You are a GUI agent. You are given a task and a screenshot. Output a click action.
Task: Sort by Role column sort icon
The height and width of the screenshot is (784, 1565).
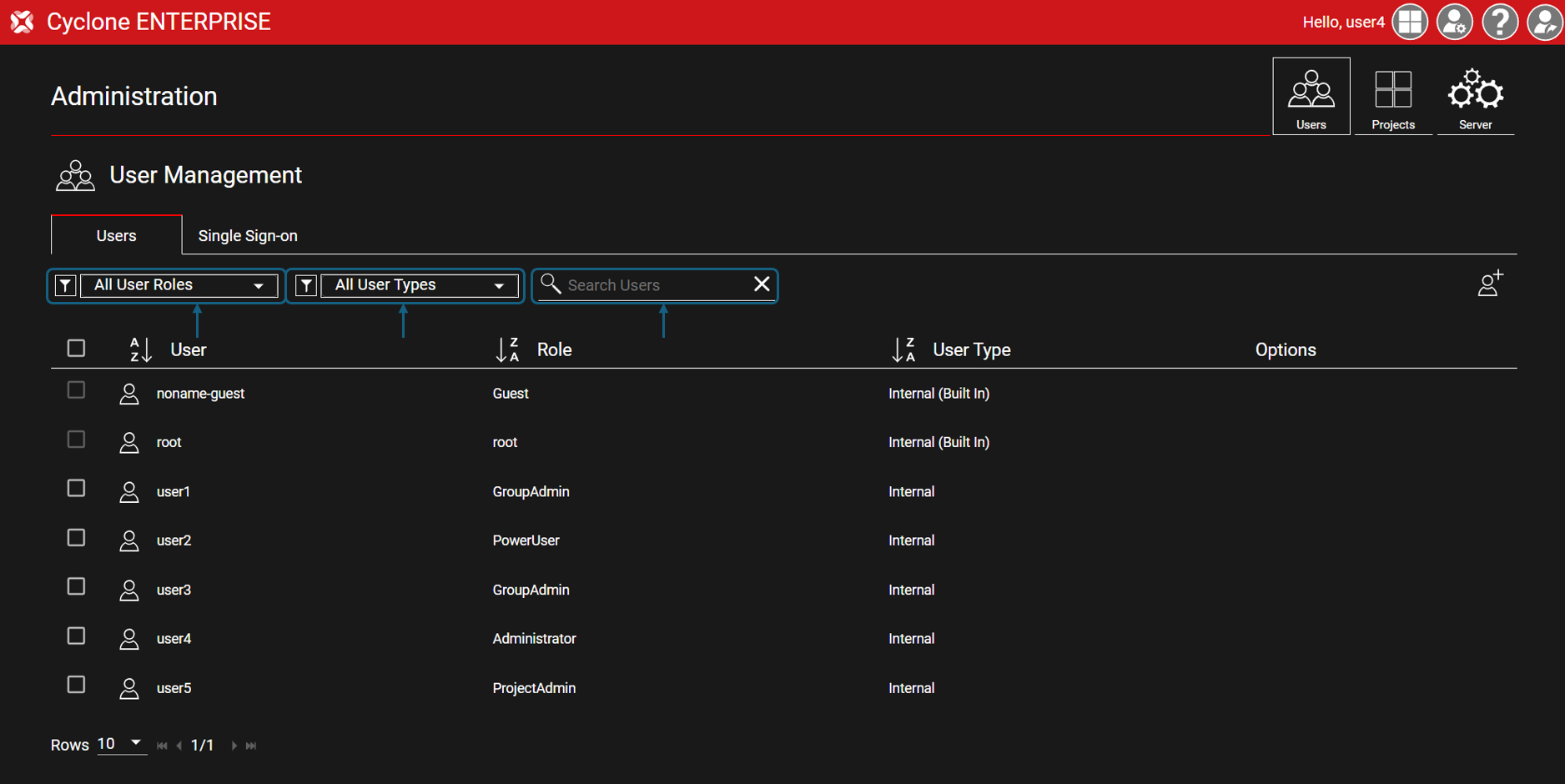coord(507,349)
